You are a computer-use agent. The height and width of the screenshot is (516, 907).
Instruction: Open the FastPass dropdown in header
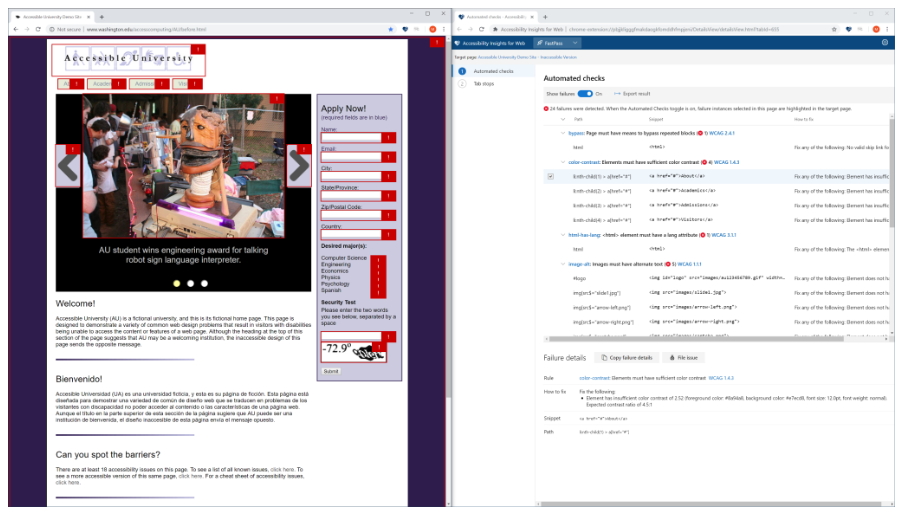[557, 43]
